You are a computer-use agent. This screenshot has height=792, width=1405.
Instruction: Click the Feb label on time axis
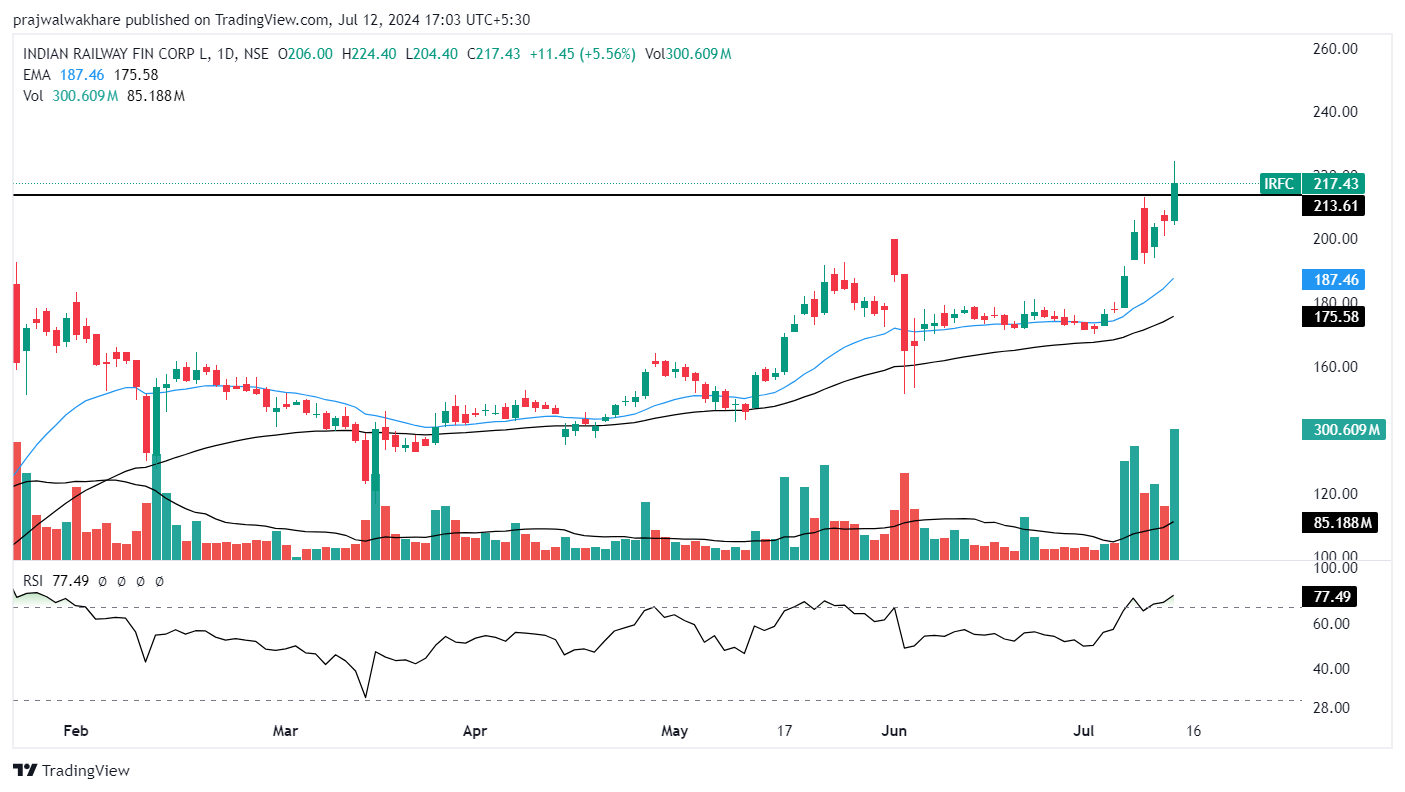76,731
